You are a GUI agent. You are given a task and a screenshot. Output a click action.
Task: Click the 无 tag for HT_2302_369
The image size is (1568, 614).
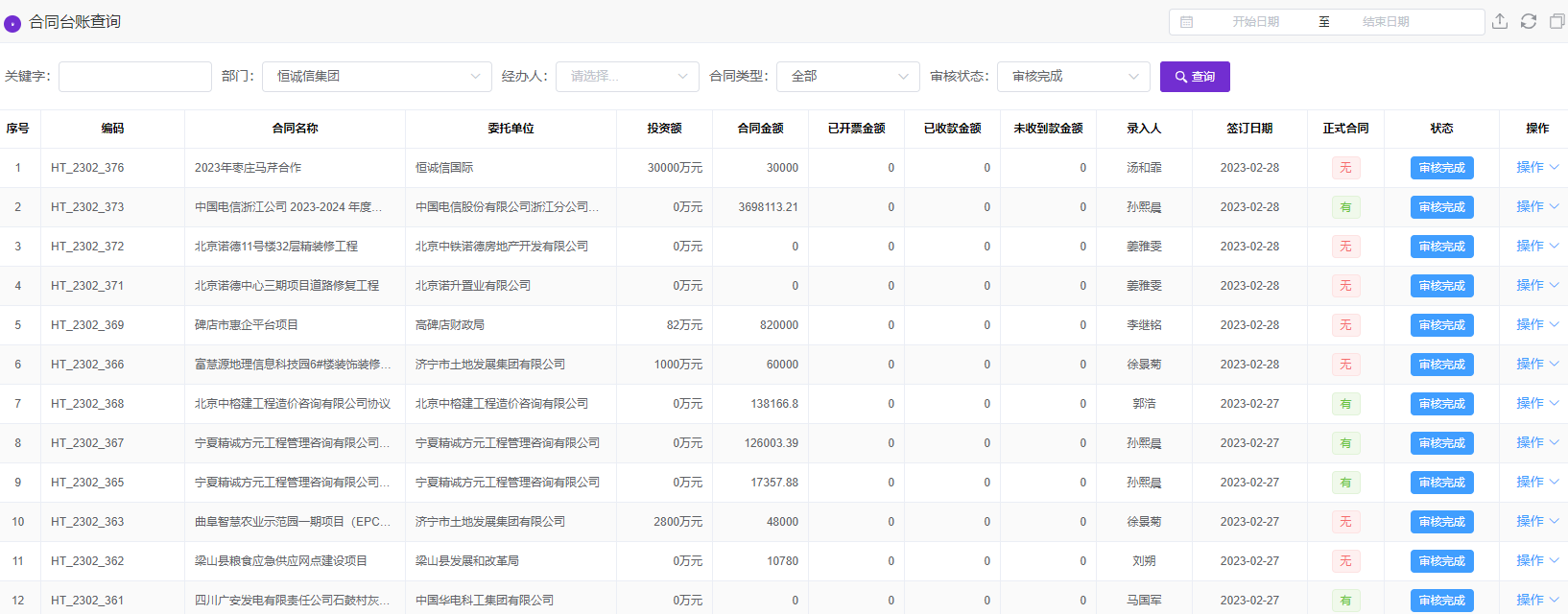1345,325
